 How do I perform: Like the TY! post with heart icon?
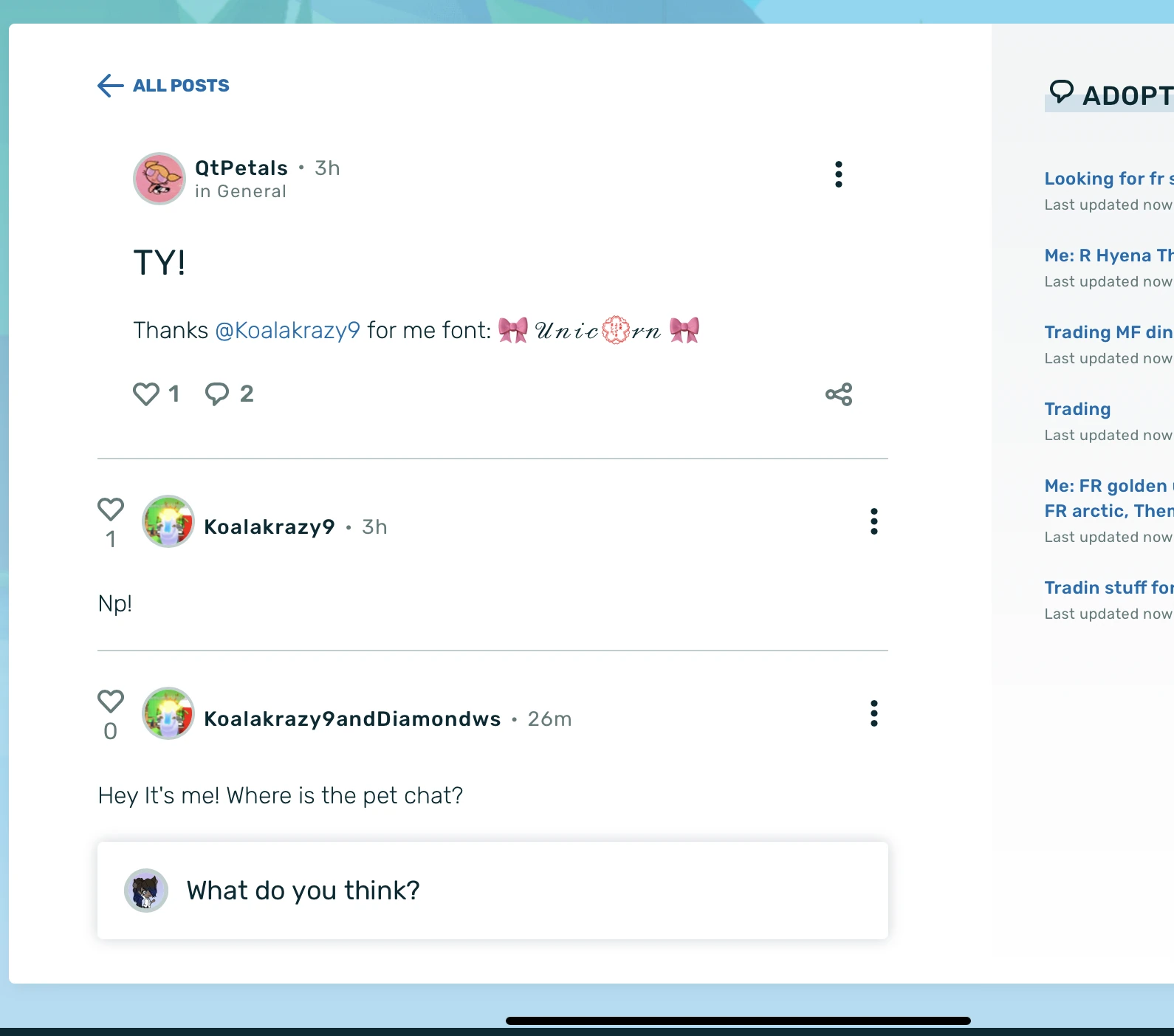pos(146,394)
